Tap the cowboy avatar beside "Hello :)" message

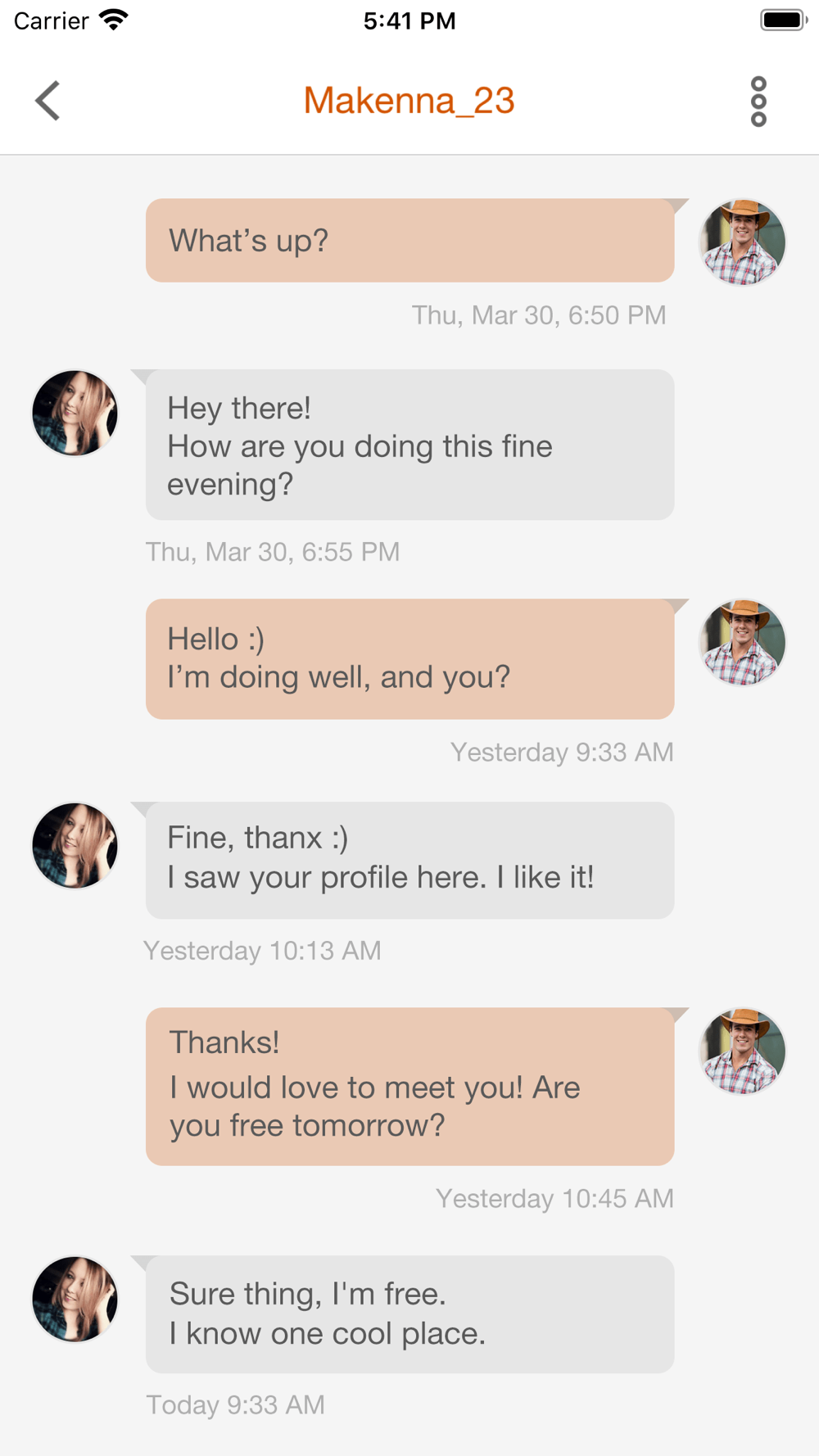742,642
